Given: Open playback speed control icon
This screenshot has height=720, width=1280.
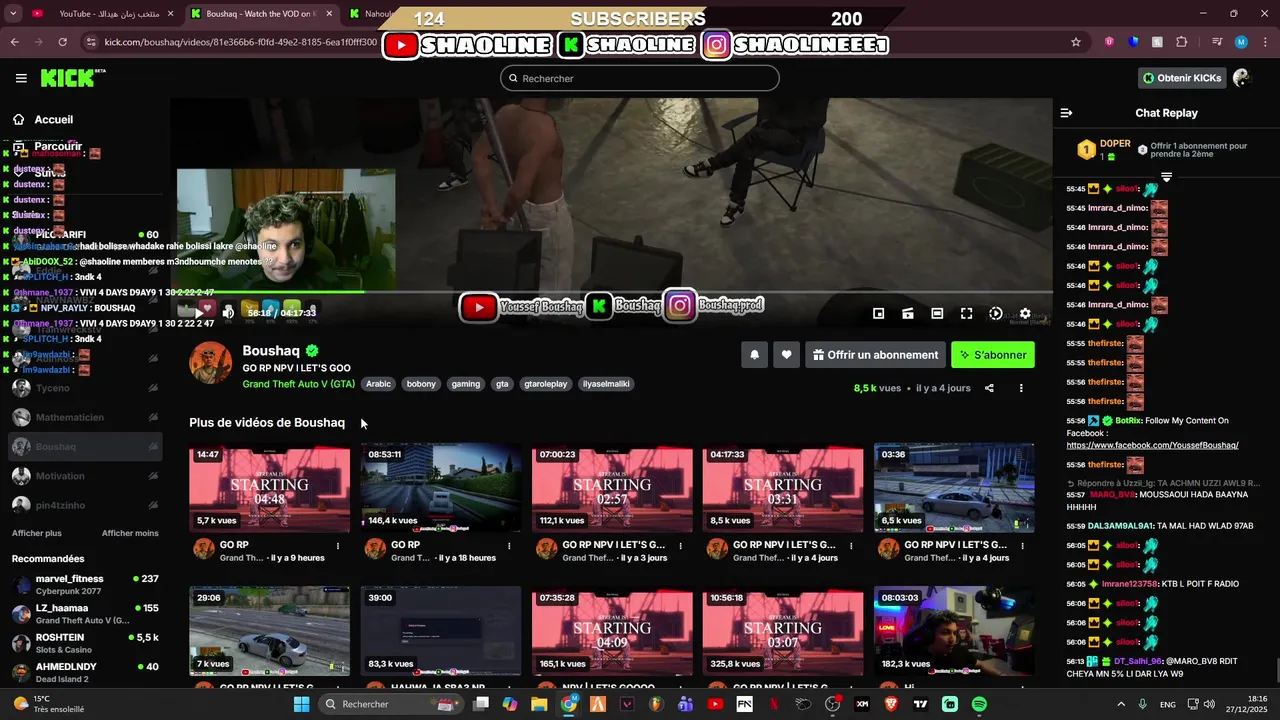Looking at the screenshot, I should click(996, 313).
